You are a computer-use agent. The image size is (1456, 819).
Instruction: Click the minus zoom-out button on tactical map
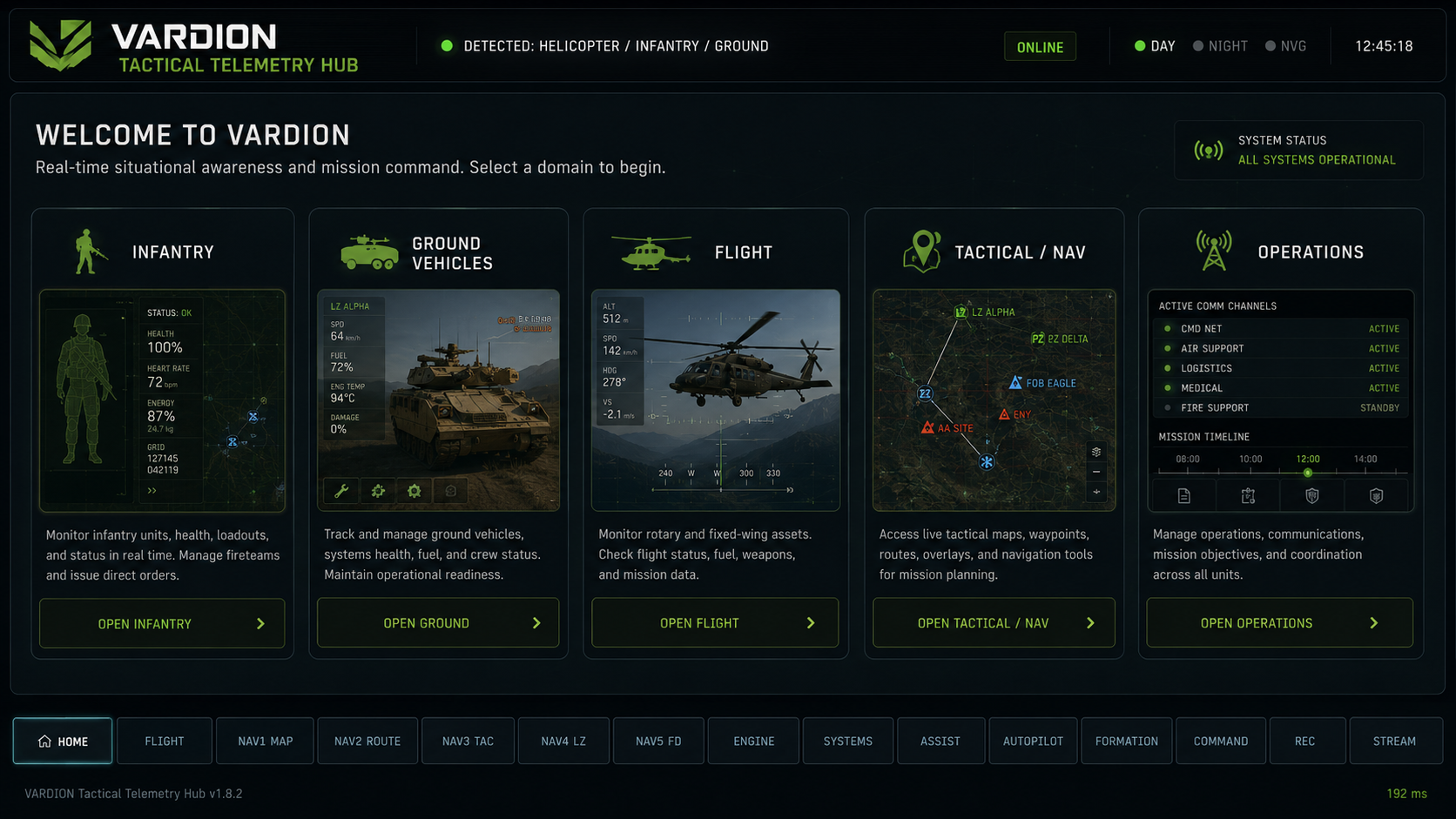tap(1096, 472)
